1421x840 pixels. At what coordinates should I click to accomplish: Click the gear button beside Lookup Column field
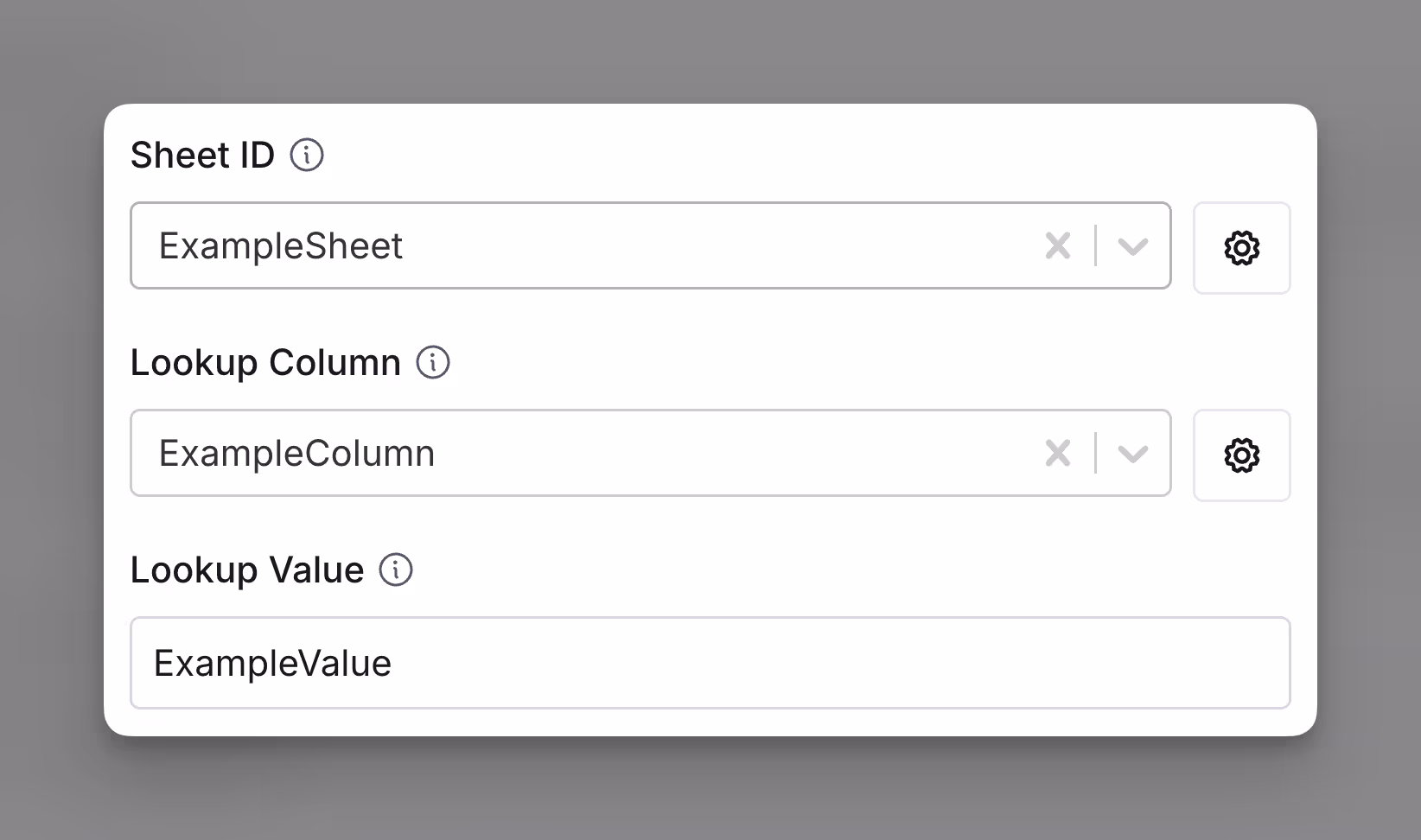[x=1242, y=455]
